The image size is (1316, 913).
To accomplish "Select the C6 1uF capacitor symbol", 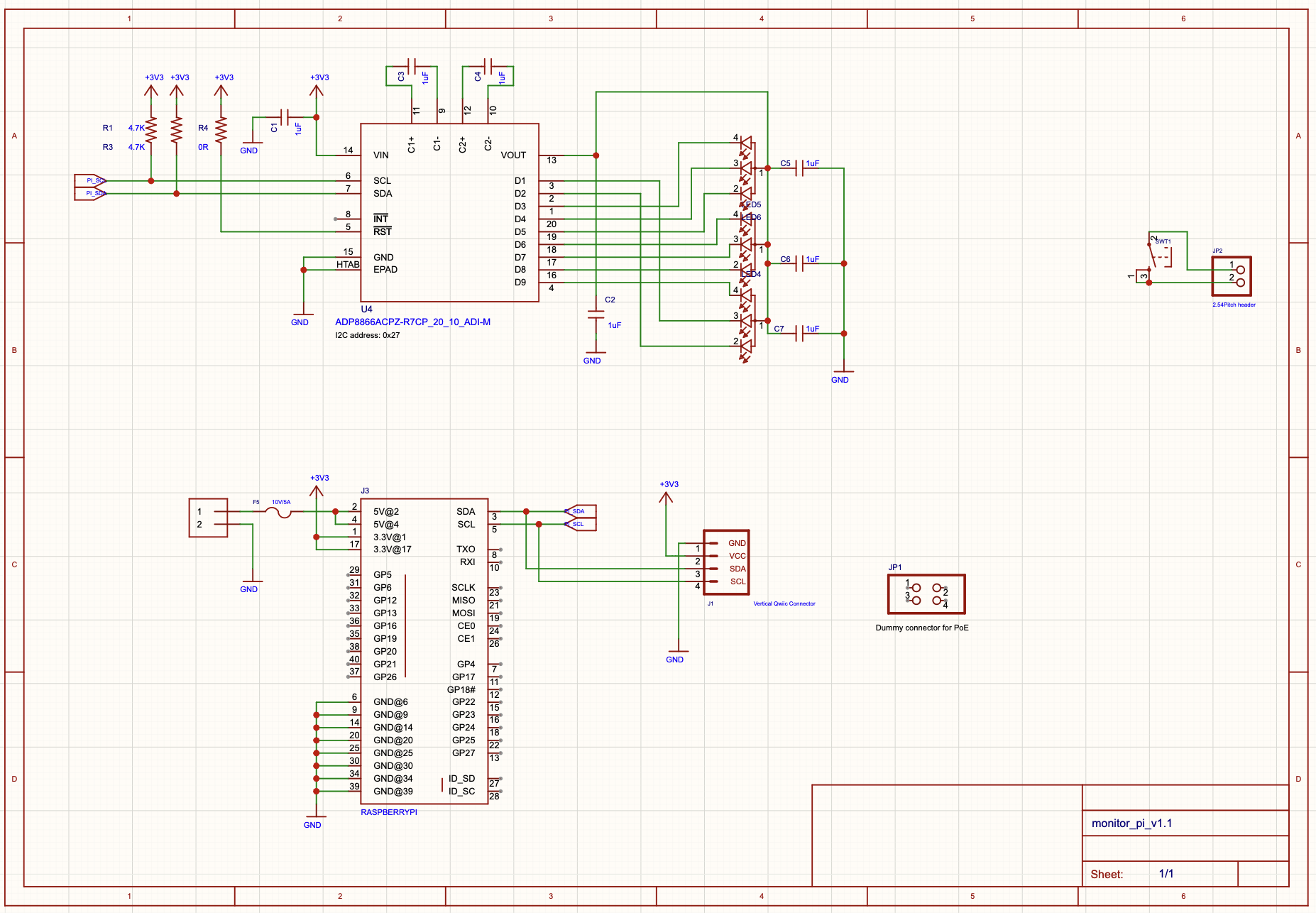I will click(x=799, y=263).
